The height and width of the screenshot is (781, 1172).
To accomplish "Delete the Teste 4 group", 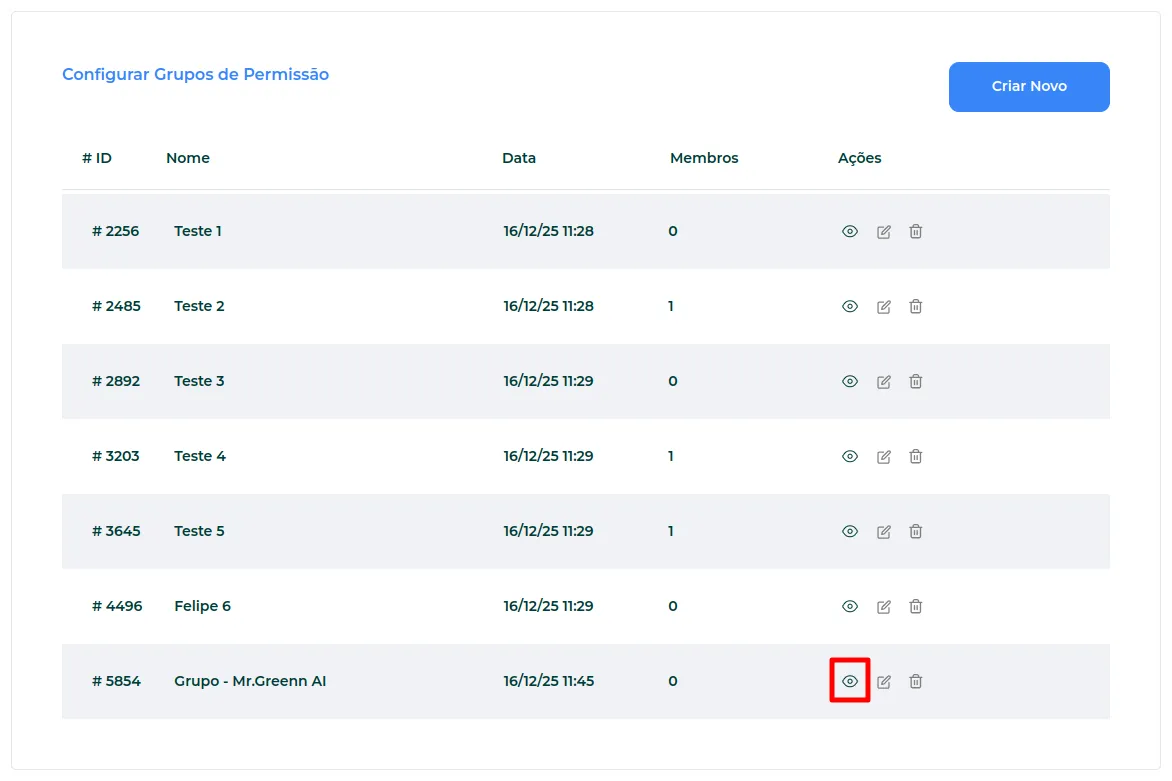I will click(916, 456).
